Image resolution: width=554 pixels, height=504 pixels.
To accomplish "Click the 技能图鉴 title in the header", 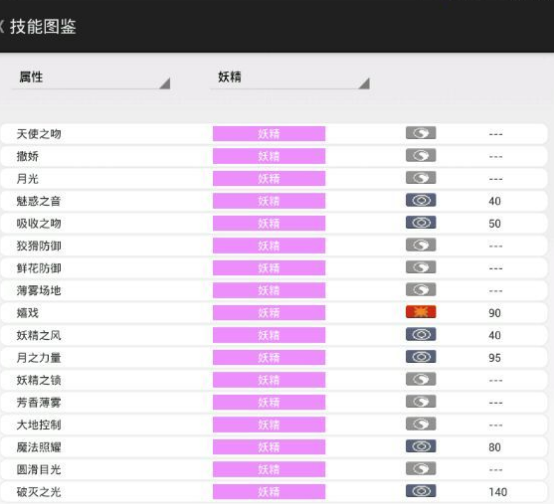I will pyautogui.click(x=43, y=27).
